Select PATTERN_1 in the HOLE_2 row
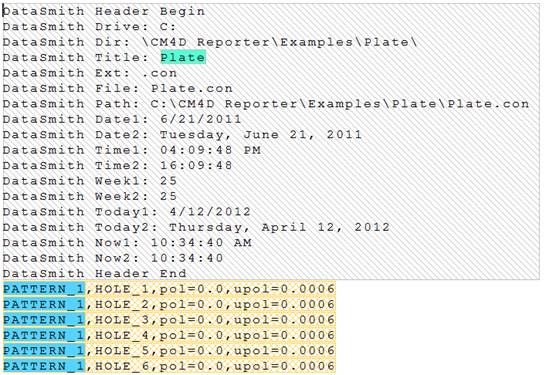 coord(44,304)
